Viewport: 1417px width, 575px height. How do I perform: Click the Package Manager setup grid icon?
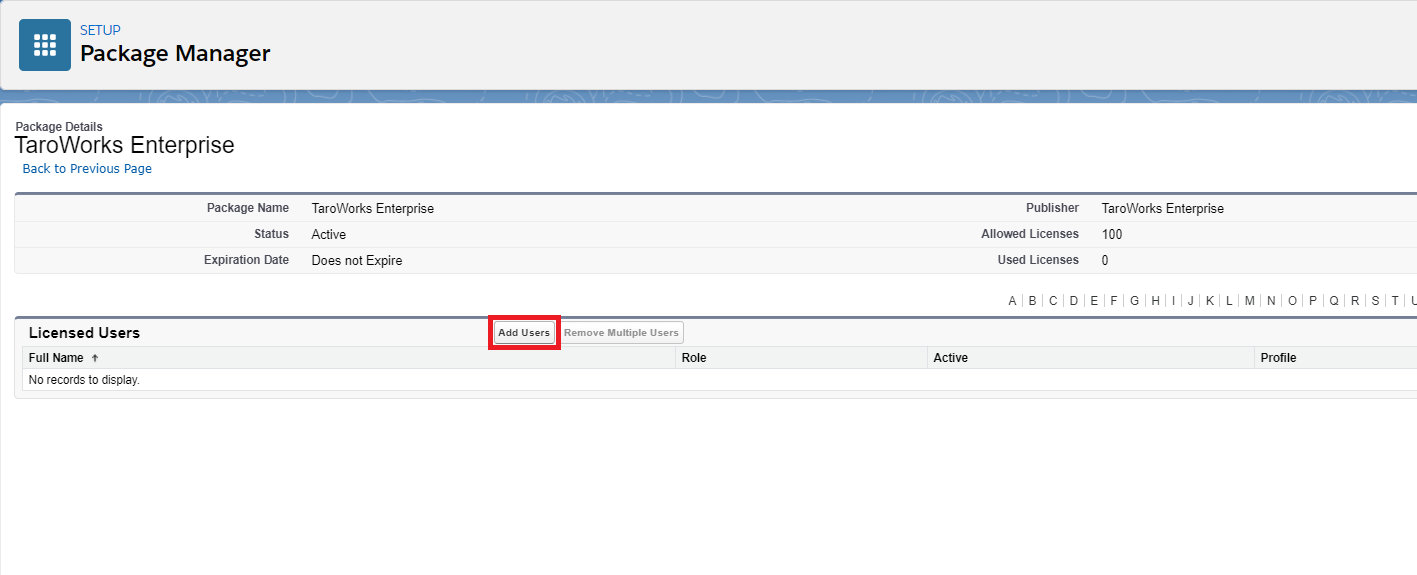(45, 45)
